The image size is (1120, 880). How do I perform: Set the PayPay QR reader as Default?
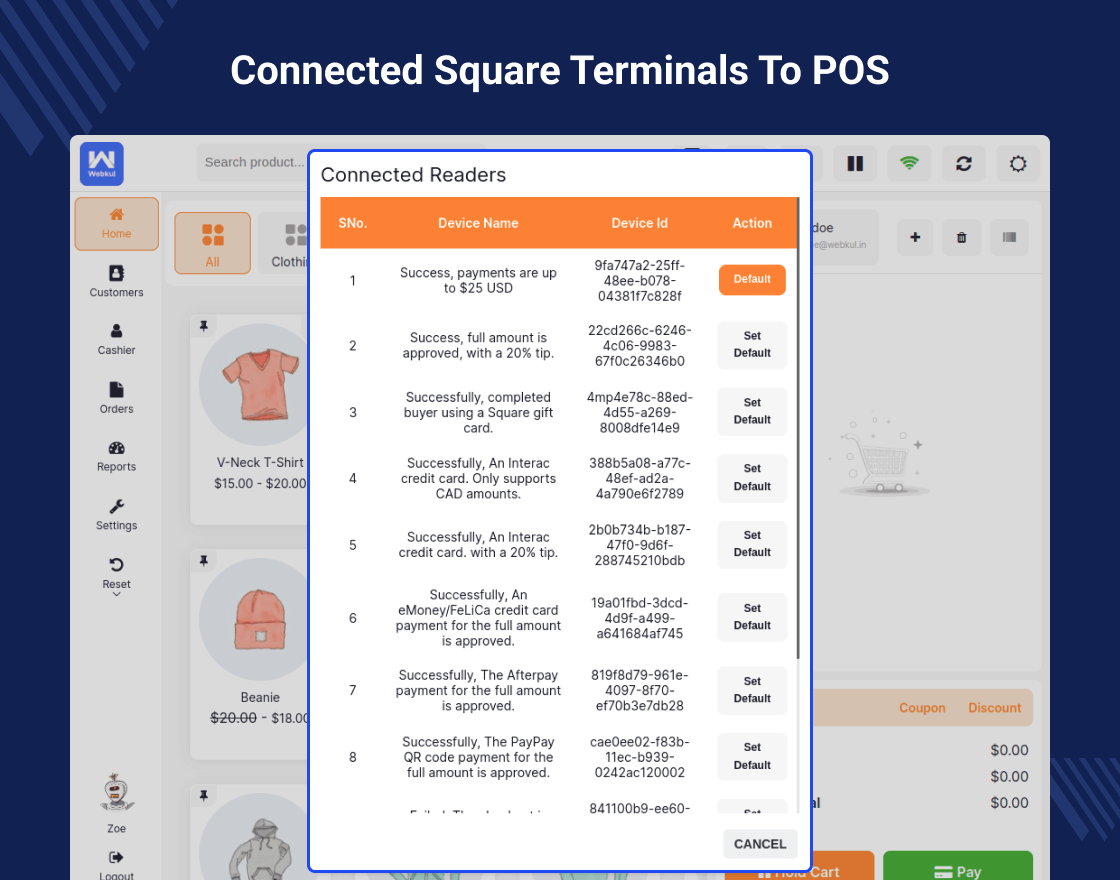coord(752,757)
